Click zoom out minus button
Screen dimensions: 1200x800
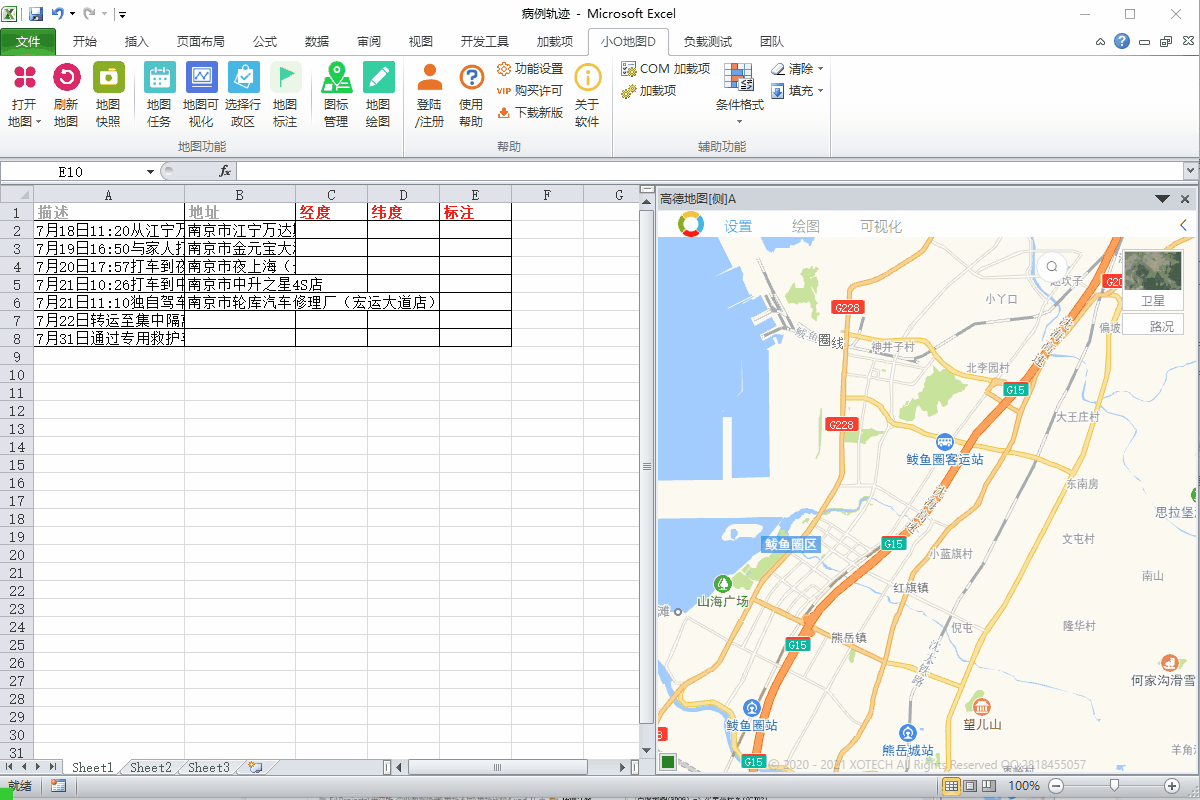click(x=1057, y=786)
